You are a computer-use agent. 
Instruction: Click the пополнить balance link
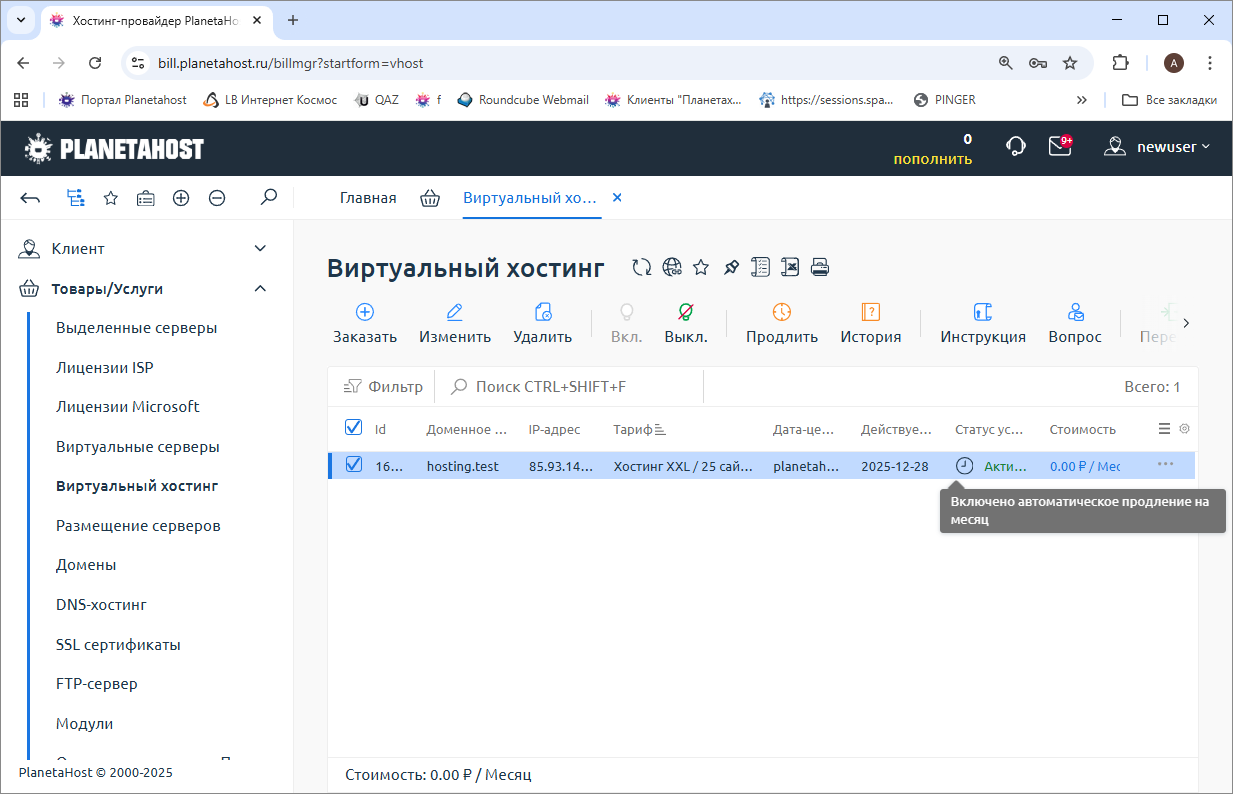932,159
